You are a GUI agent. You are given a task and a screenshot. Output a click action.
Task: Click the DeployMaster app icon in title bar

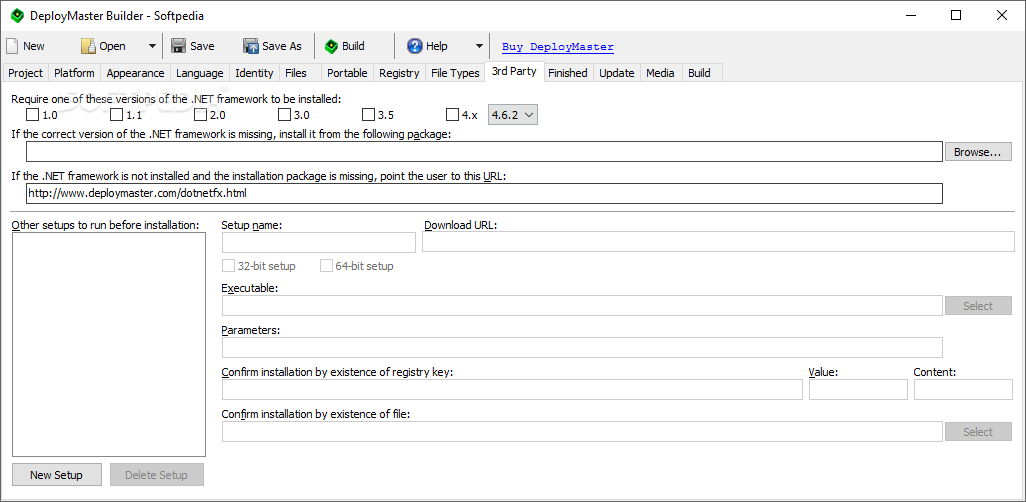[x=17, y=16]
